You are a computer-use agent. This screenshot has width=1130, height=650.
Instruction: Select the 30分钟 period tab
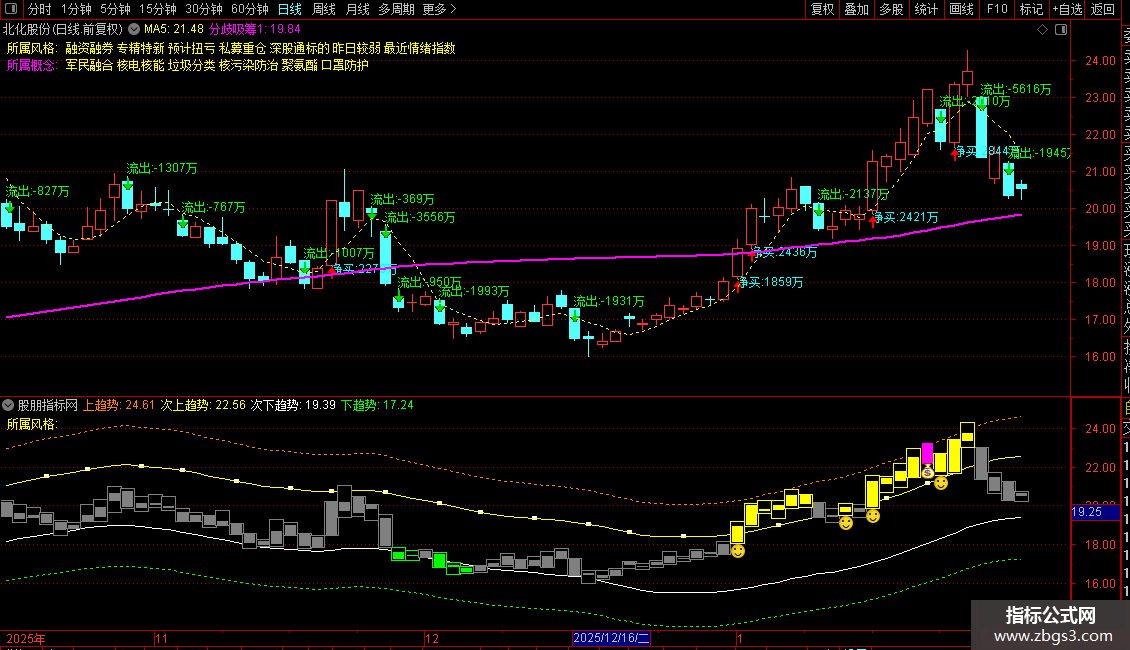point(204,9)
